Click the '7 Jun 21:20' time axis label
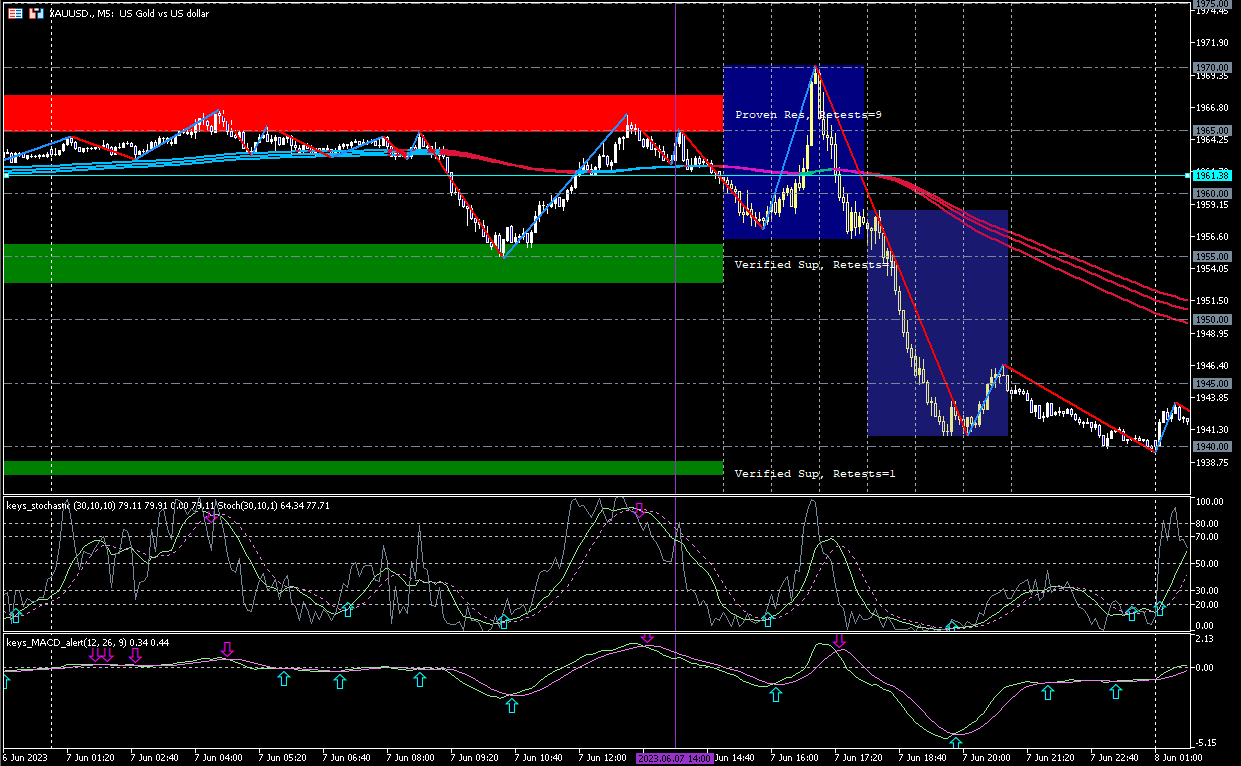 click(1051, 759)
